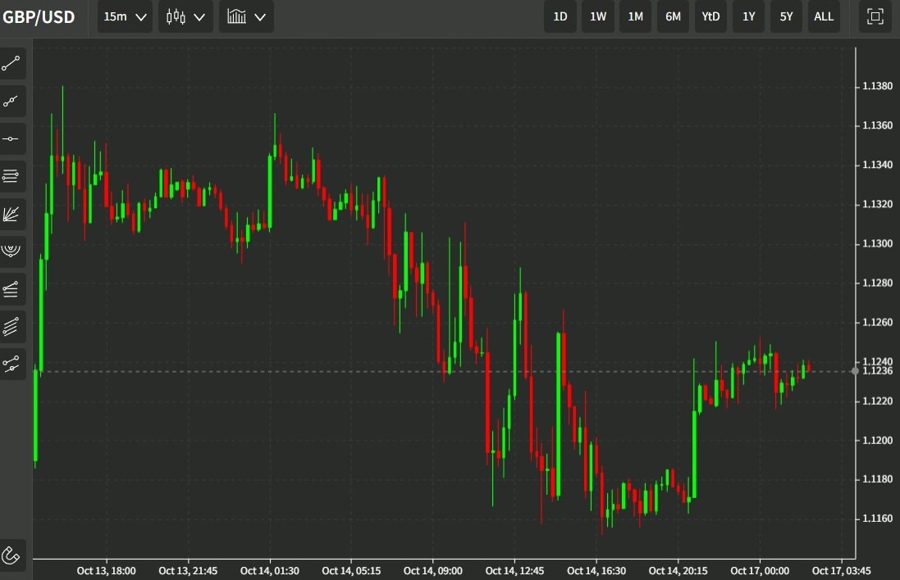This screenshot has height=580, width=900.
Task: Set chart range to 1M
Action: tap(635, 17)
